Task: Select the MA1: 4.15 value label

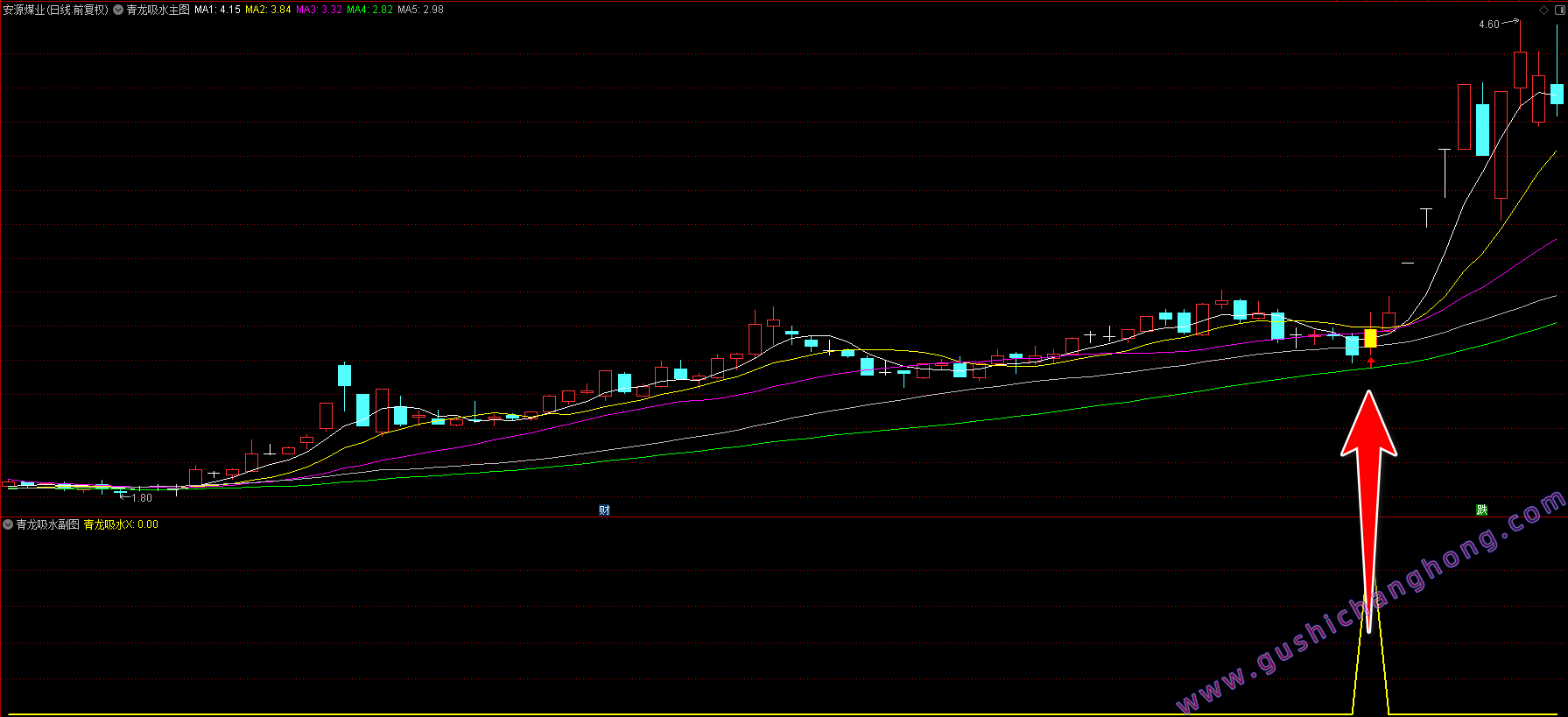Action: pos(217,10)
